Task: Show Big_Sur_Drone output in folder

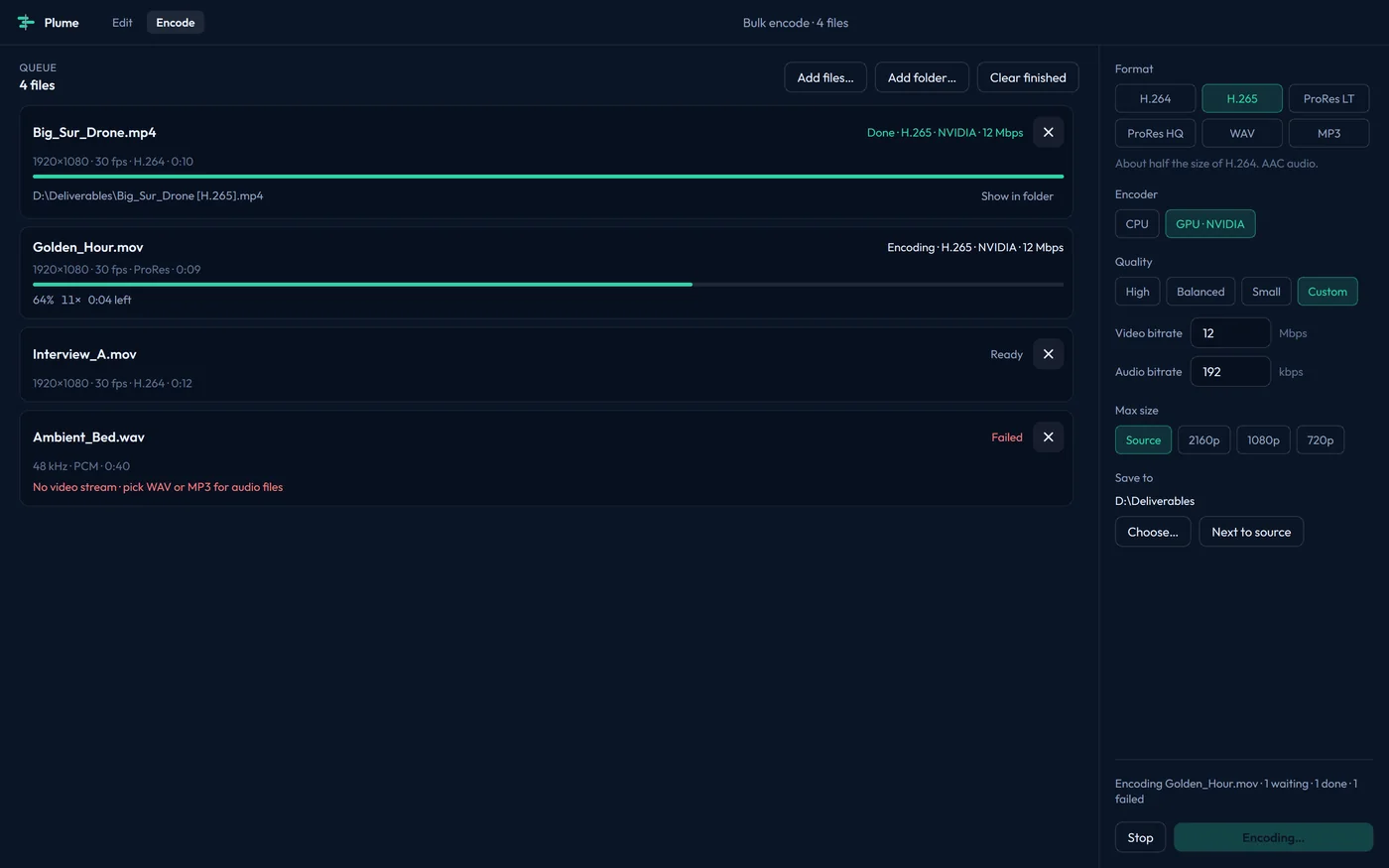Action: 1017,196
